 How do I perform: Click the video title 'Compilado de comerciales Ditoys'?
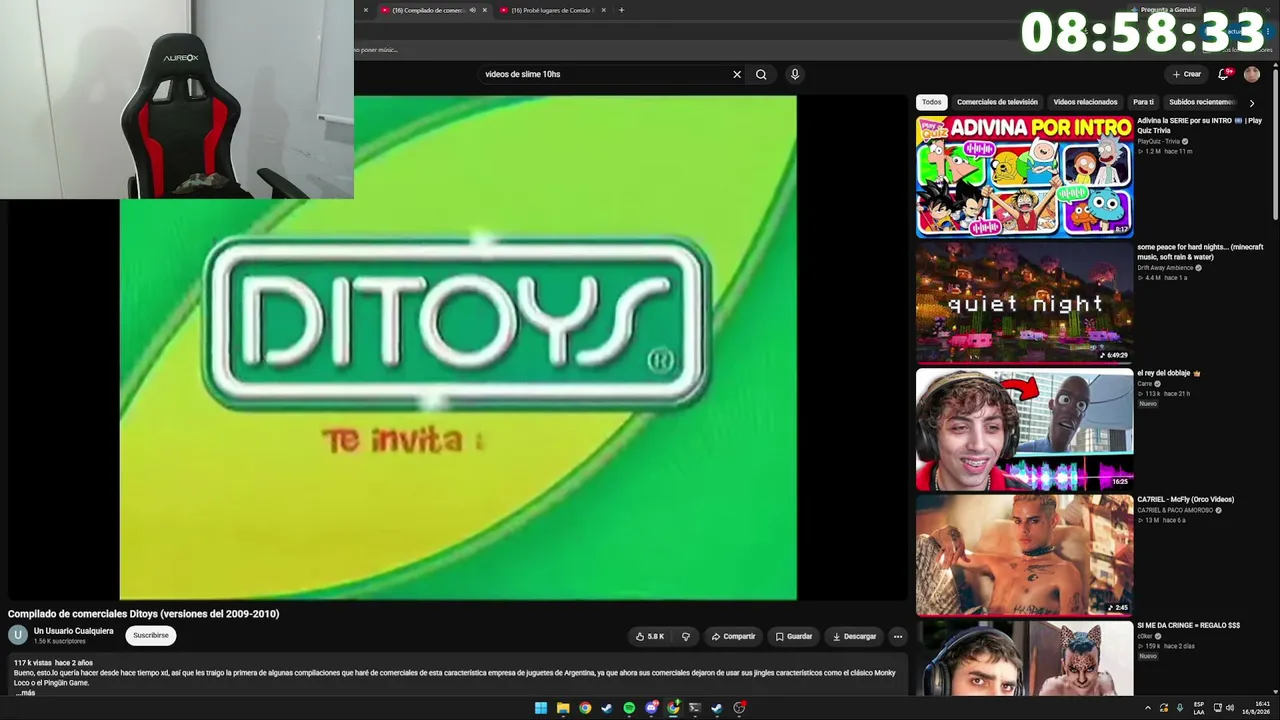[x=144, y=614]
